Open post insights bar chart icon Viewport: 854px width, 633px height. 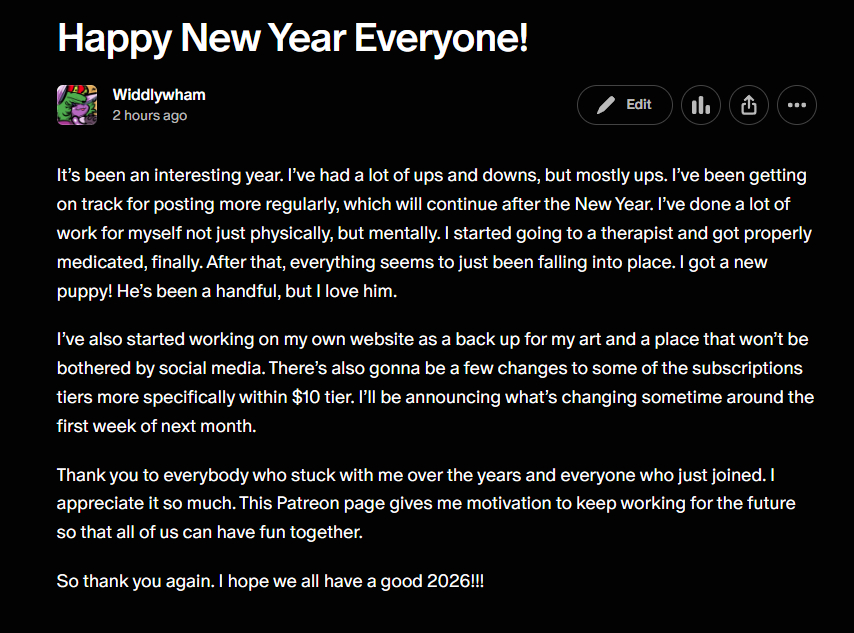pos(701,105)
